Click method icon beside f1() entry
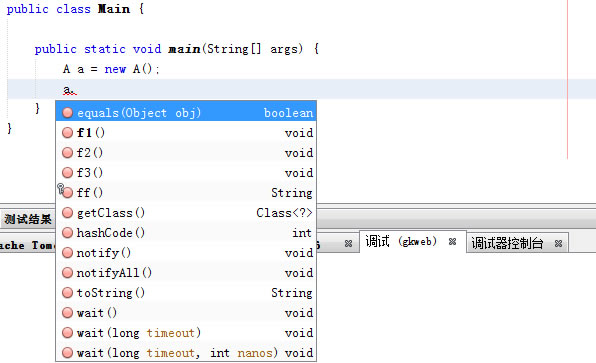Image resolution: width=596 pixels, height=363 pixels. click(x=67, y=133)
